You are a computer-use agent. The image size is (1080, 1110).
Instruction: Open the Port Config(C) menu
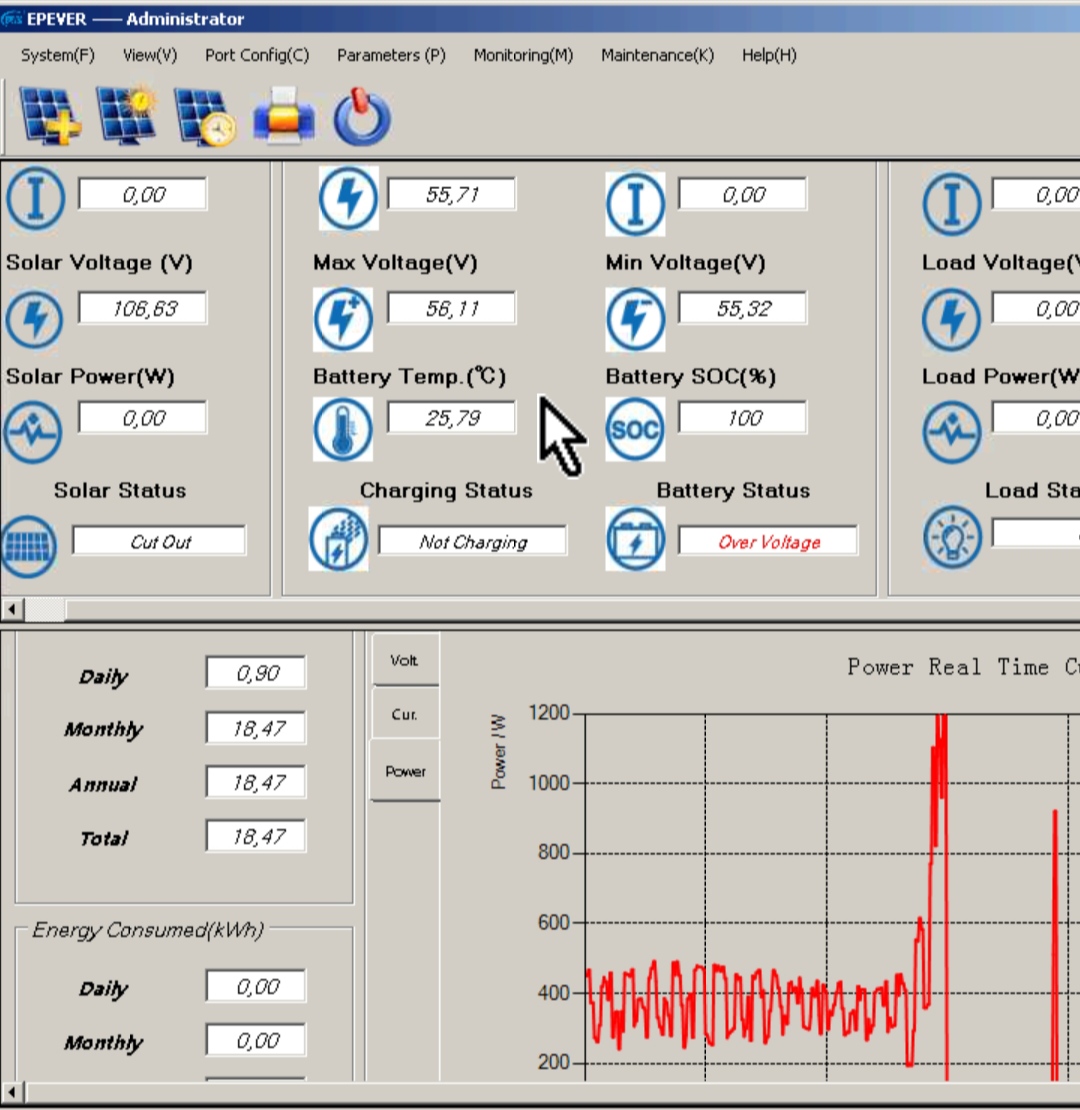(257, 55)
